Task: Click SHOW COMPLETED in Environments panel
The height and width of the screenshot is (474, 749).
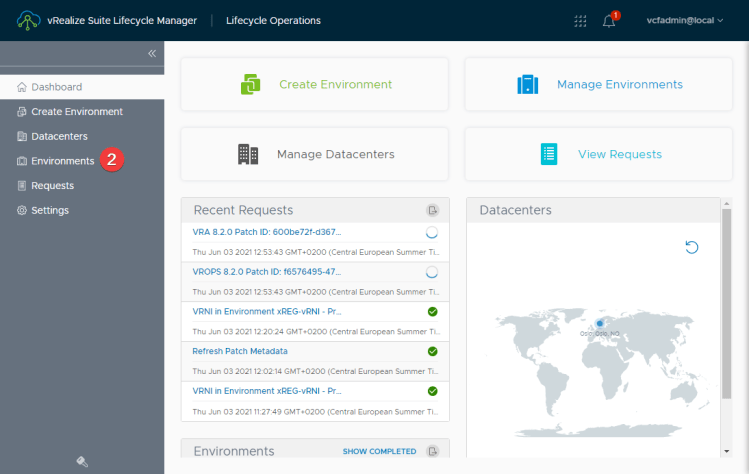Action: point(379,451)
